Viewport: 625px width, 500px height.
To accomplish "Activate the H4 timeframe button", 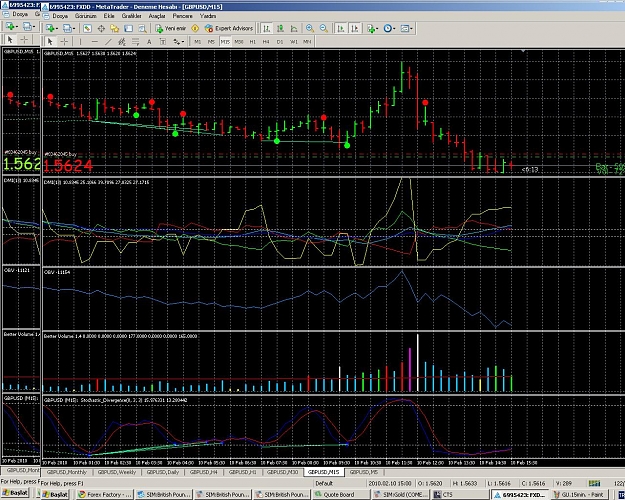I will [x=266, y=41].
